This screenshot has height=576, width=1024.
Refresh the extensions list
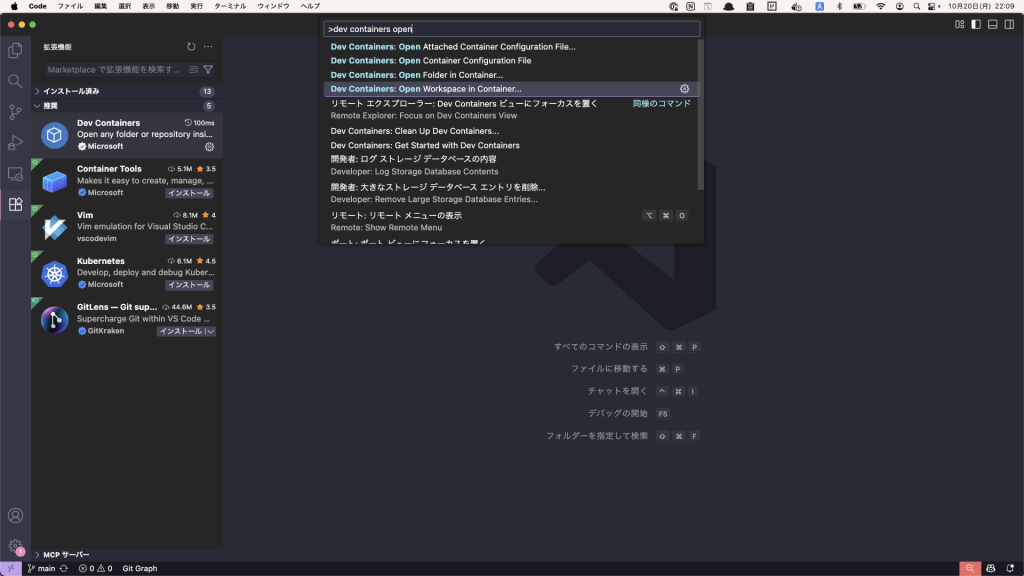coord(191,47)
